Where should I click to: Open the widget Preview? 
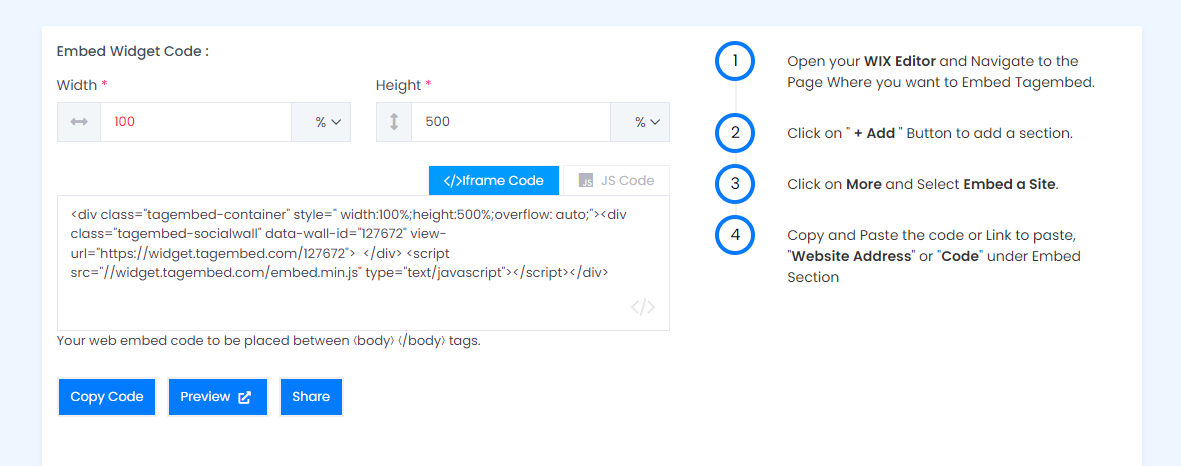coord(218,397)
